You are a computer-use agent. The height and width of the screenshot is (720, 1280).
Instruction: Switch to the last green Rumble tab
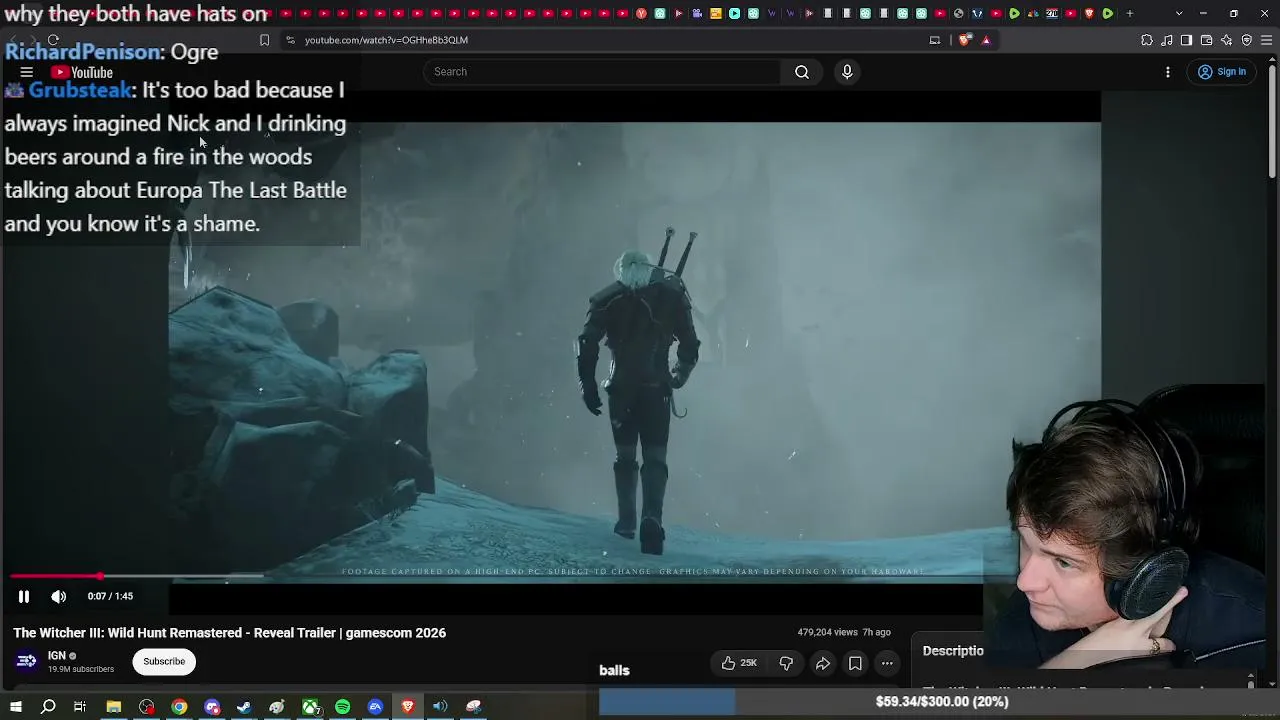click(1108, 14)
